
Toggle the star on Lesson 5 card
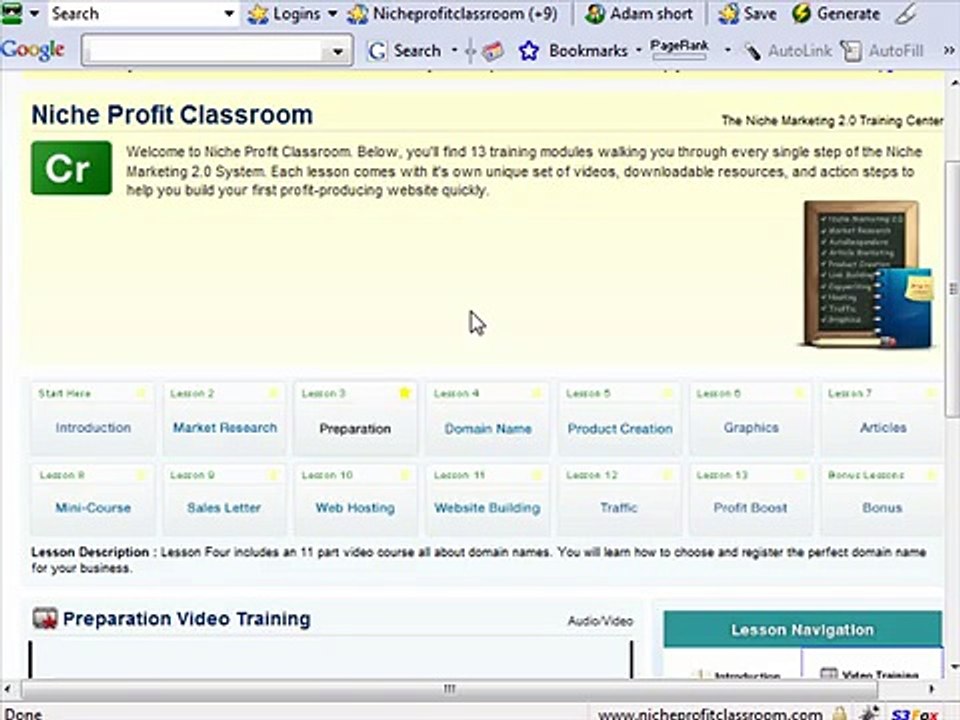click(x=668, y=393)
